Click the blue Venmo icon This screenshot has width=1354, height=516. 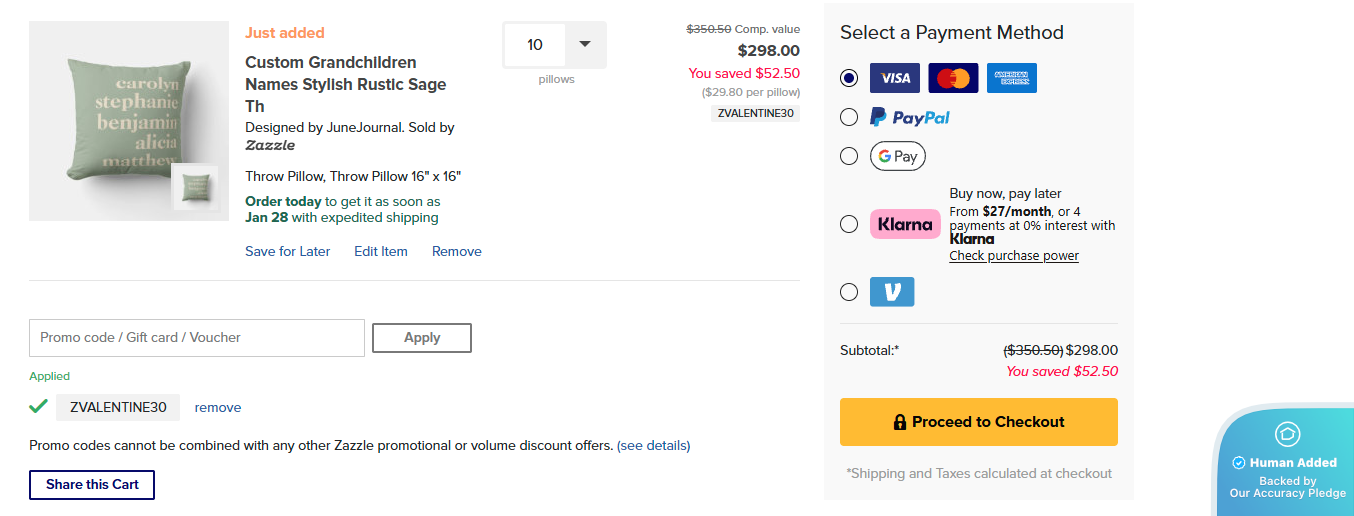click(892, 292)
